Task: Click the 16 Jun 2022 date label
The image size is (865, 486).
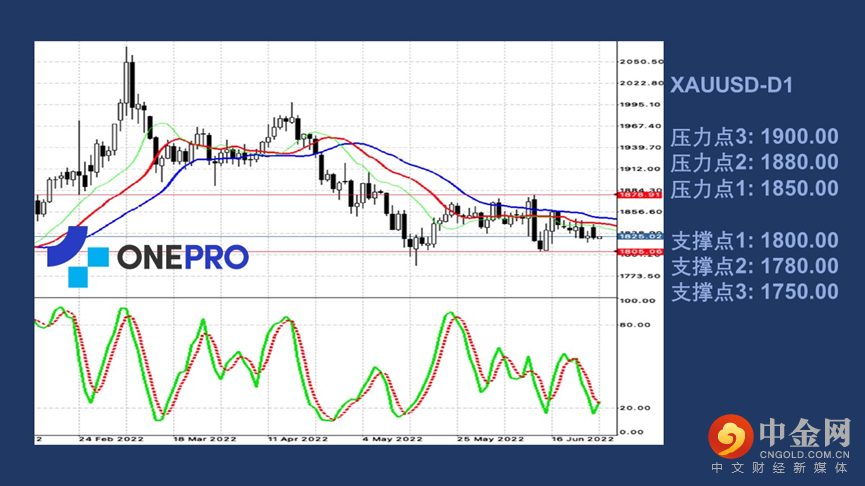Action: (x=584, y=438)
